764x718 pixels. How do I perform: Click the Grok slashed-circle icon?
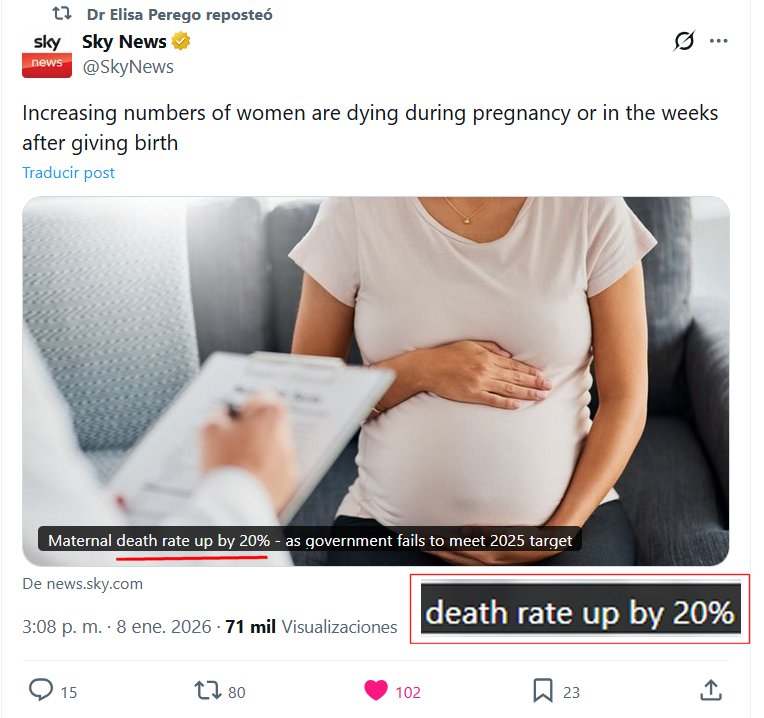click(684, 40)
